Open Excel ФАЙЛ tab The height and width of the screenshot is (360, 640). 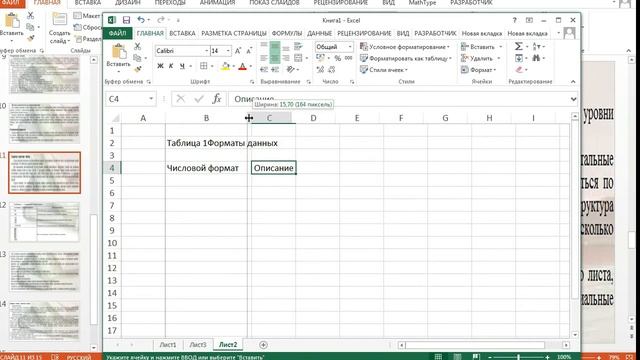click(x=118, y=33)
